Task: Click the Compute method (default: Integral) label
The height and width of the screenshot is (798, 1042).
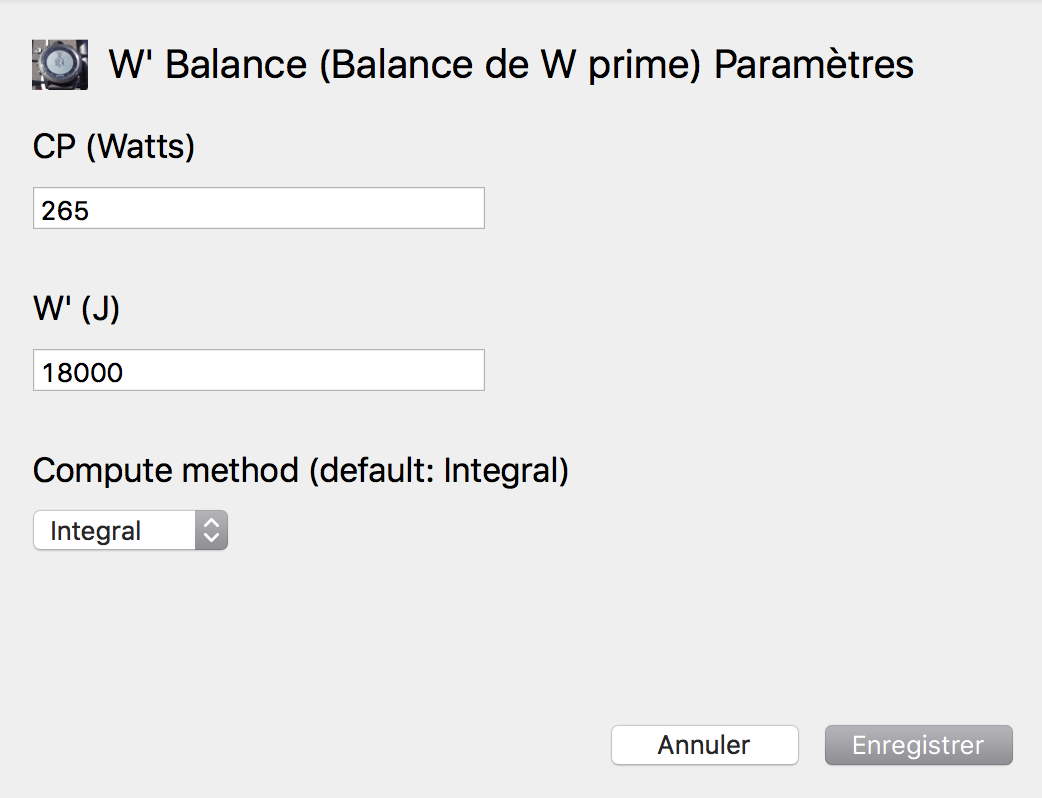Action: point(301,471)
